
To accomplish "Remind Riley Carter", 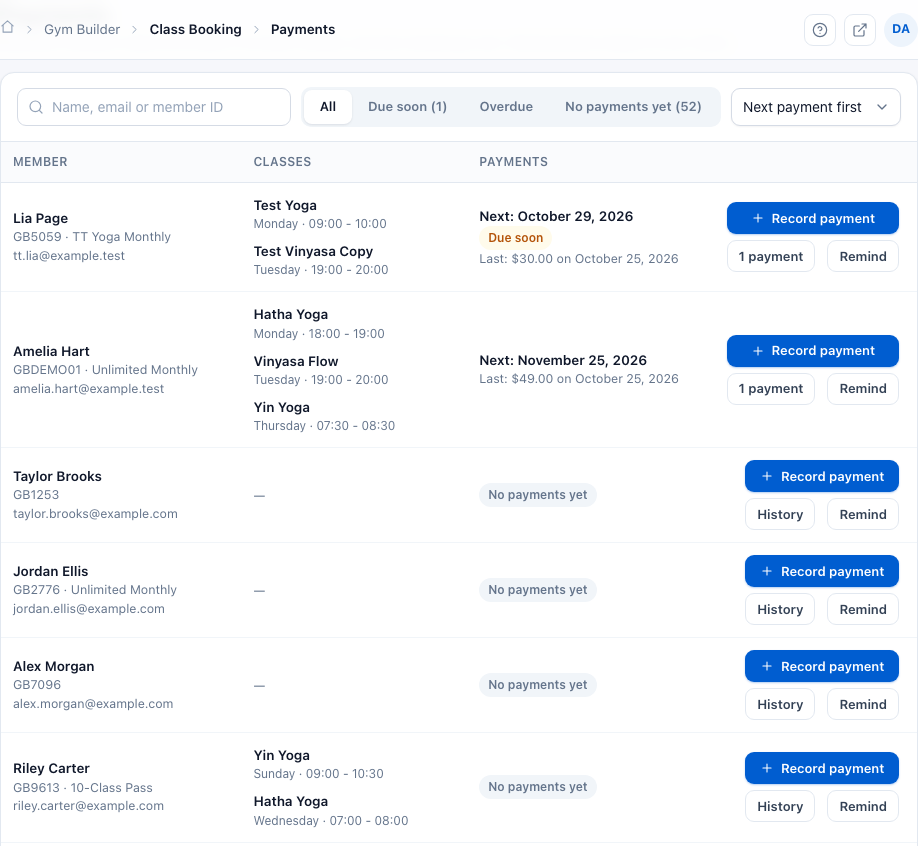I will point(862,806).
